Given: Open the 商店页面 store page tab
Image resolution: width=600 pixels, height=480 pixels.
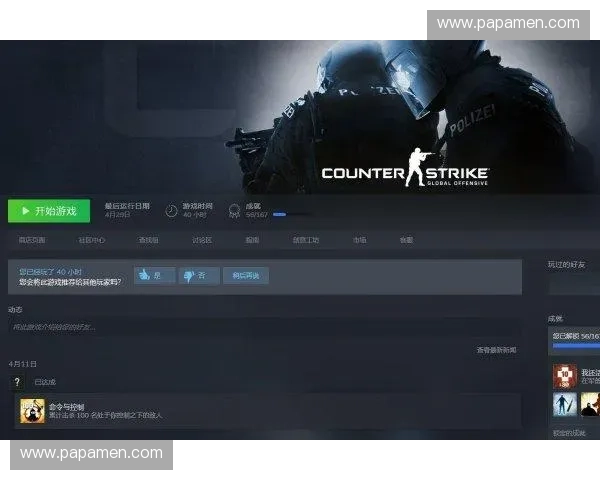Looking at the screenshot, I should click(x=32, y=240).
